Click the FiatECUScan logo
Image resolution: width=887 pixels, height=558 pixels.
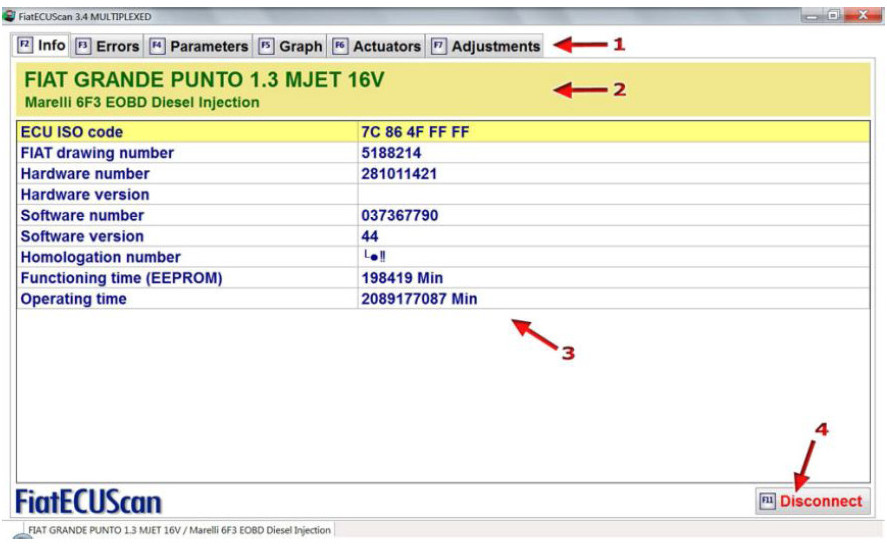[x=89, y=503]
